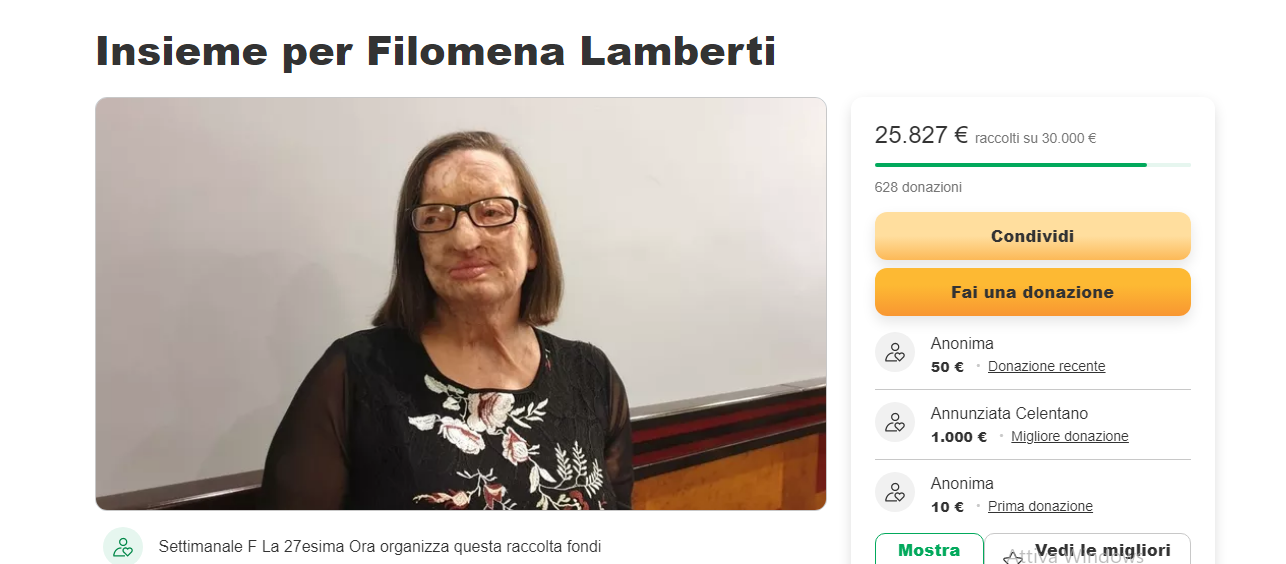Click the title Insieme per Filomena Lamberti
The image size is (1286, 564).
pos(436,51)
